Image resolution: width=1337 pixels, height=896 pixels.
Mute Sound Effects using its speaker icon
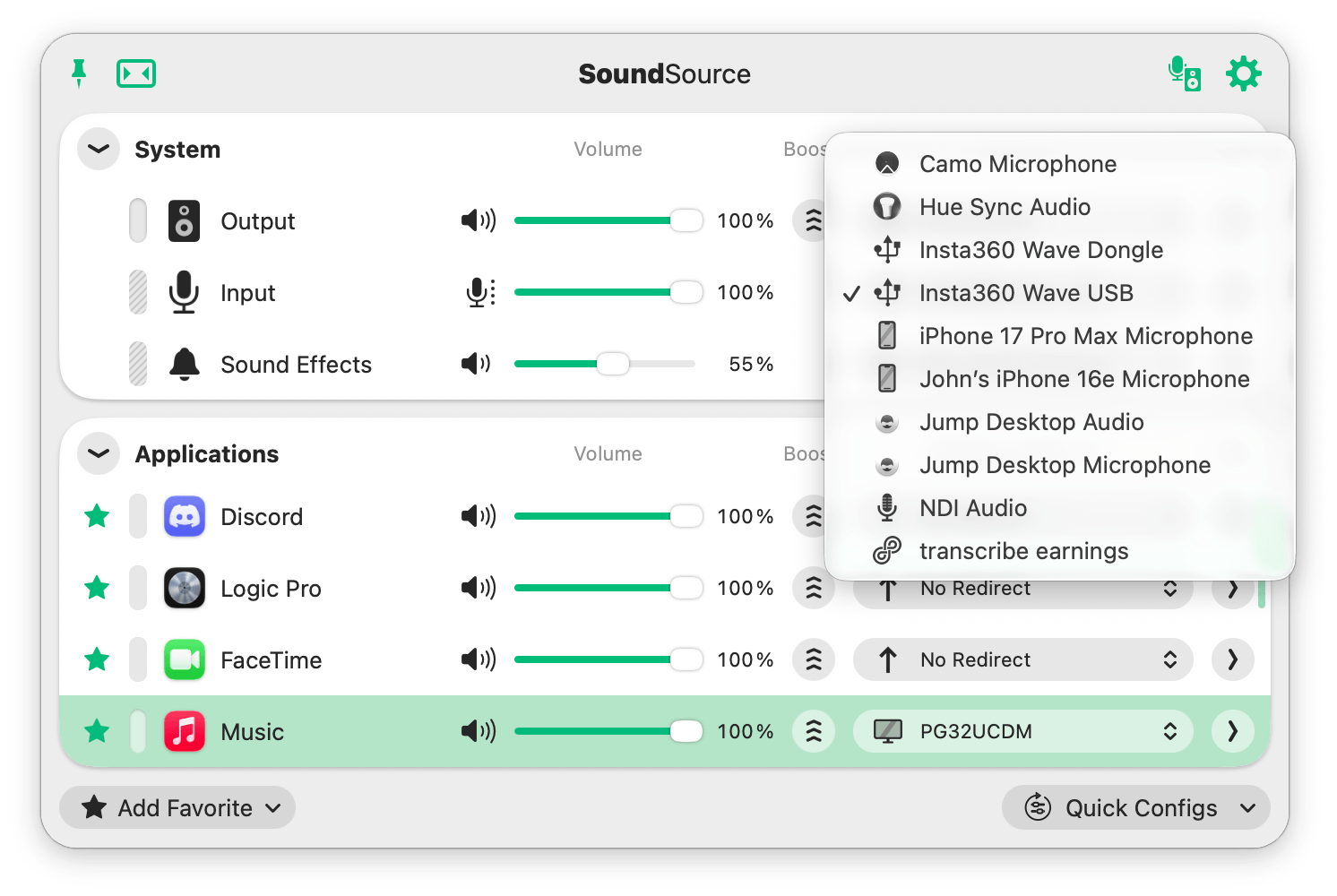[x=476, y=364]
